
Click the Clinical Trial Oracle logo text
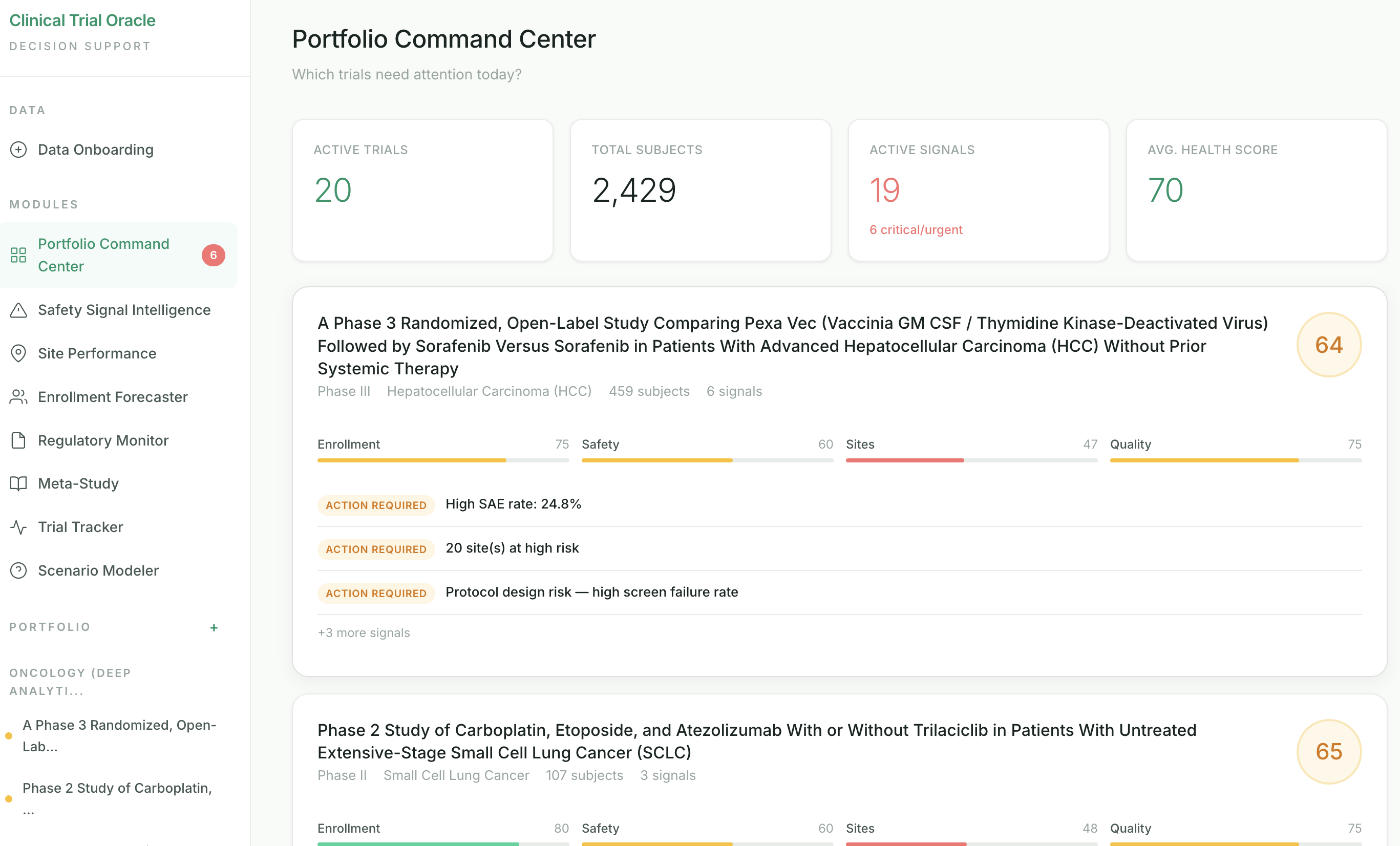[x=82, y=20]
